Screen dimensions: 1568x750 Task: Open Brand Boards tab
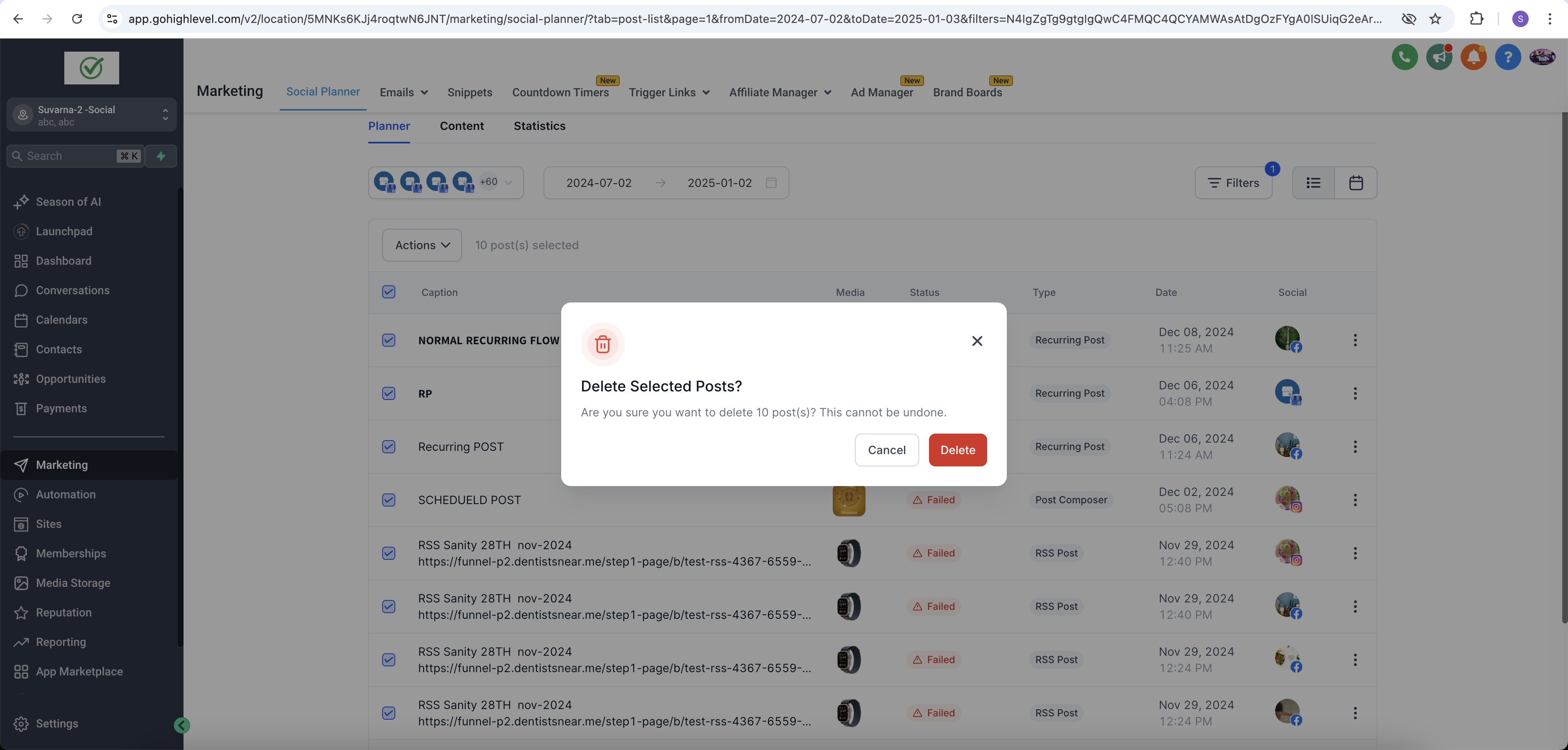[967, 93]
